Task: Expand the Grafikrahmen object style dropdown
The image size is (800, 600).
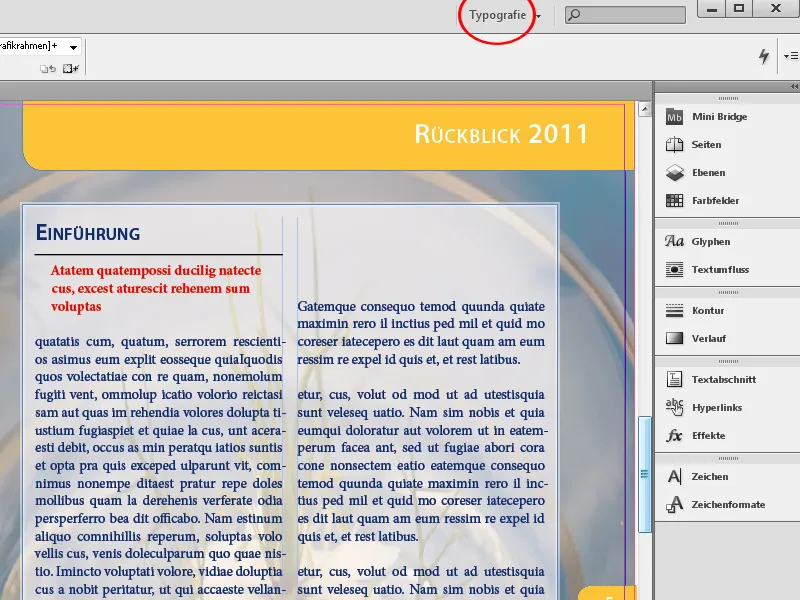Action: click(73, 47)
